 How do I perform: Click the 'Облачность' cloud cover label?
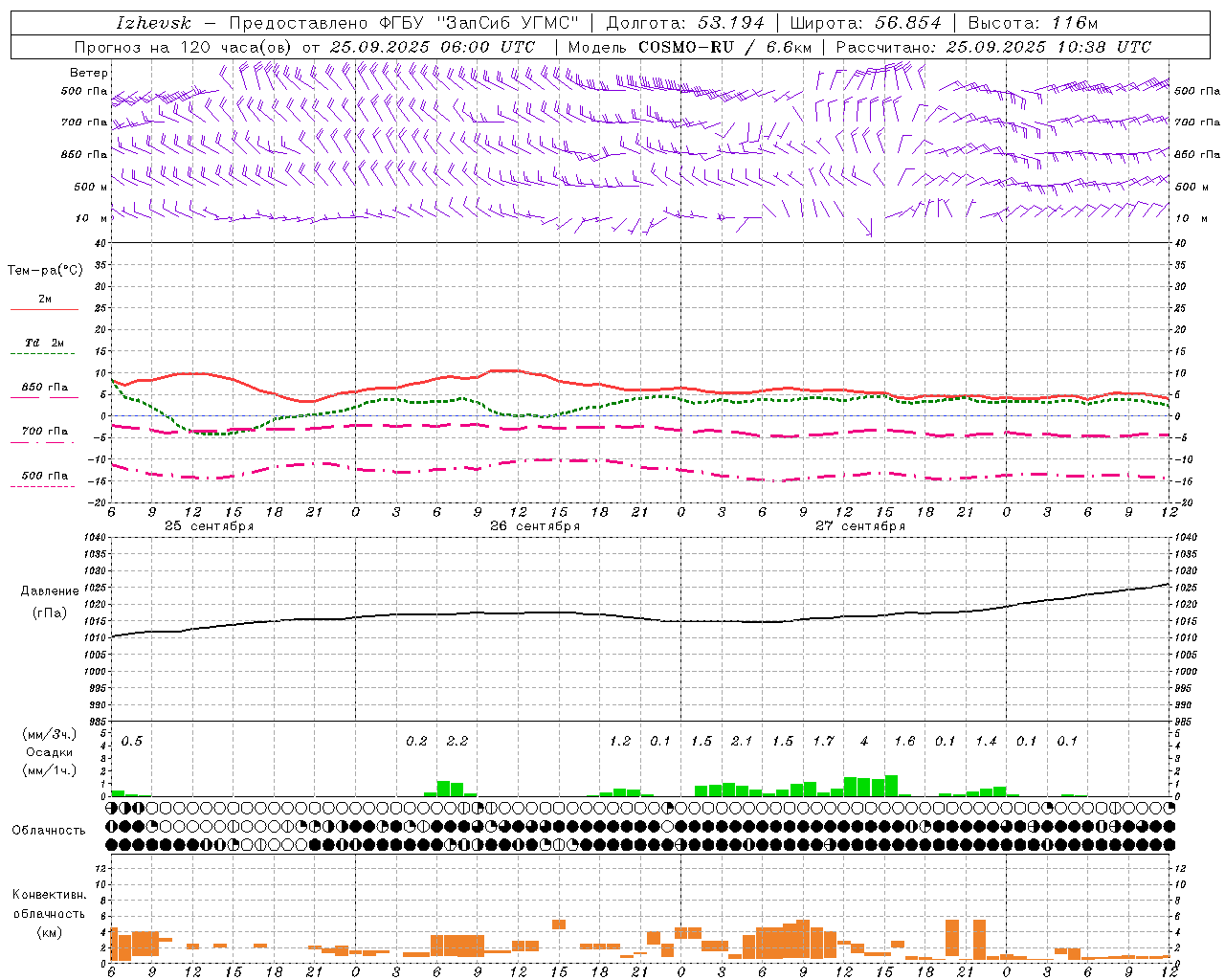point(49,831)
